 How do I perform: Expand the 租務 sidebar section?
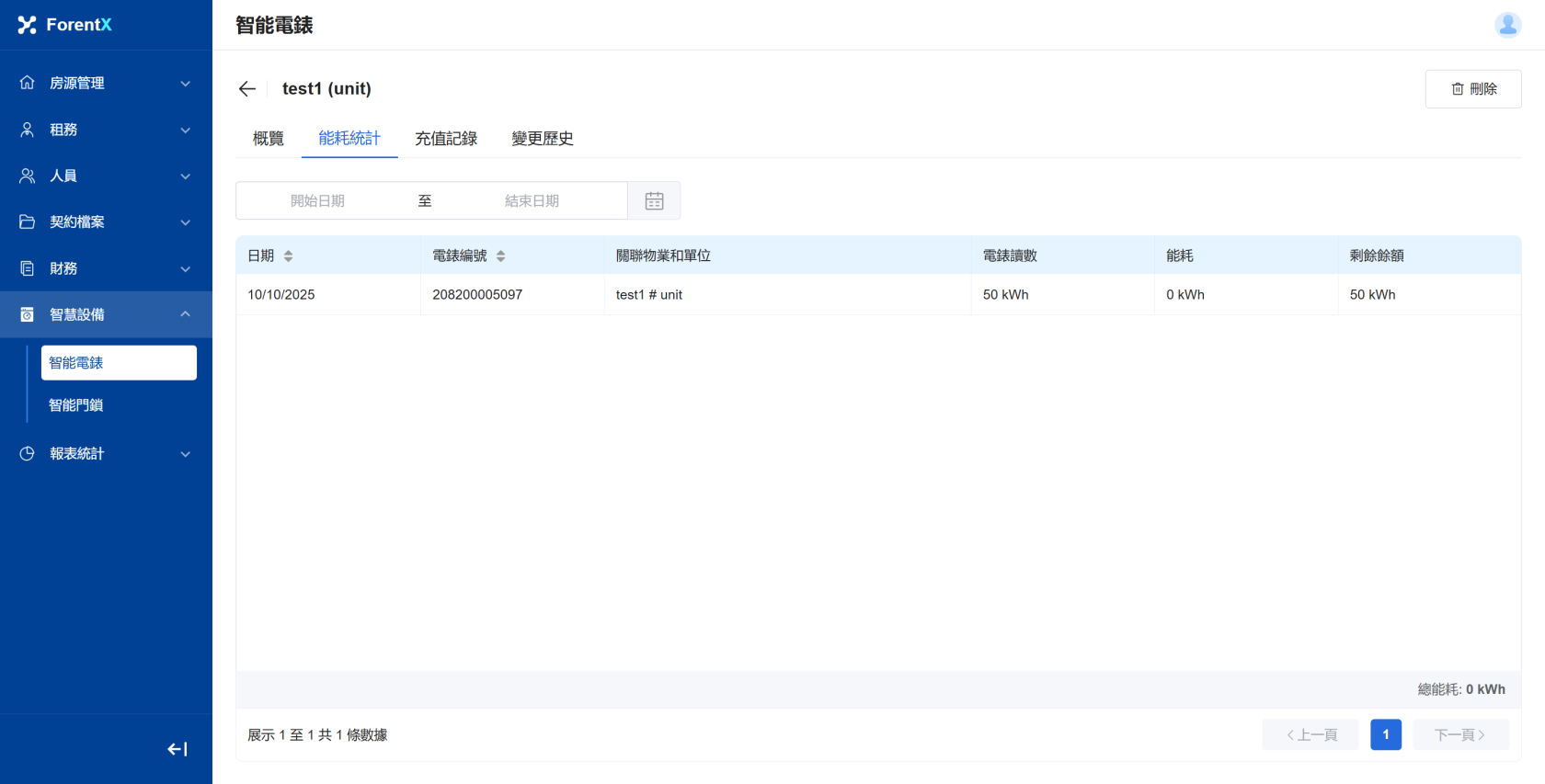click(106, 130)
